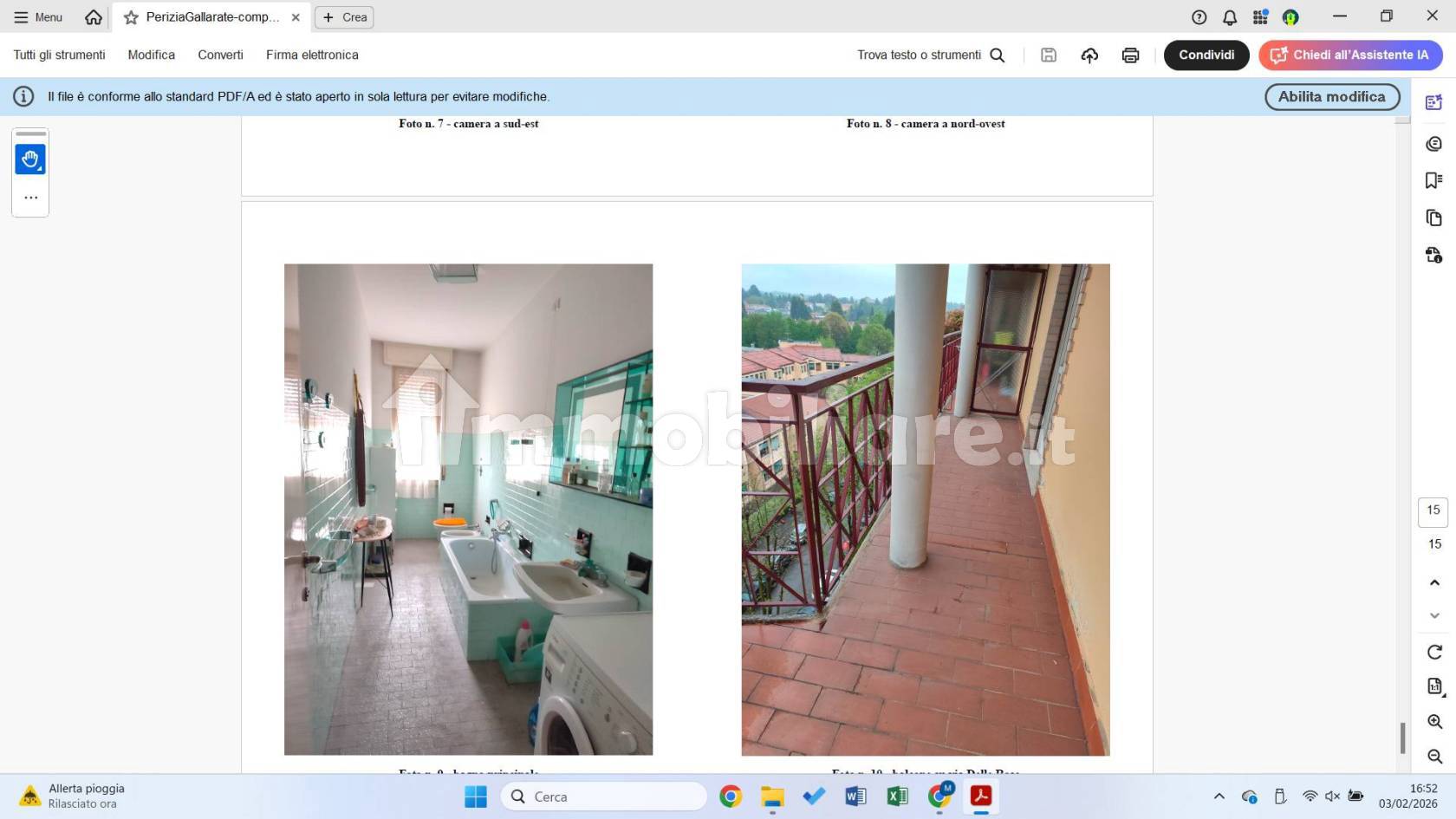The height and width of the screenshot is (819, 1456).
Task: Expand more quick tools via ellipsis
Action: [30, 197]
